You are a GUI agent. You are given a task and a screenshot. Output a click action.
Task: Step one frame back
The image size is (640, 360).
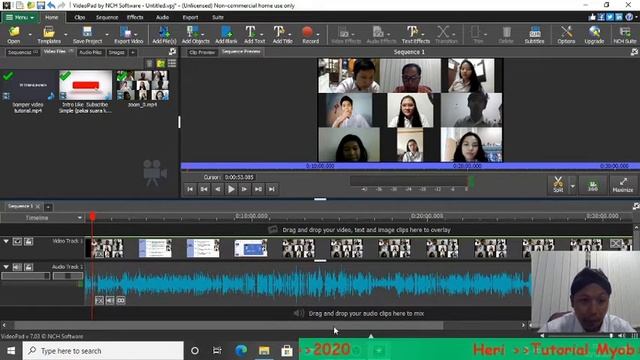[x=218, y=189]
